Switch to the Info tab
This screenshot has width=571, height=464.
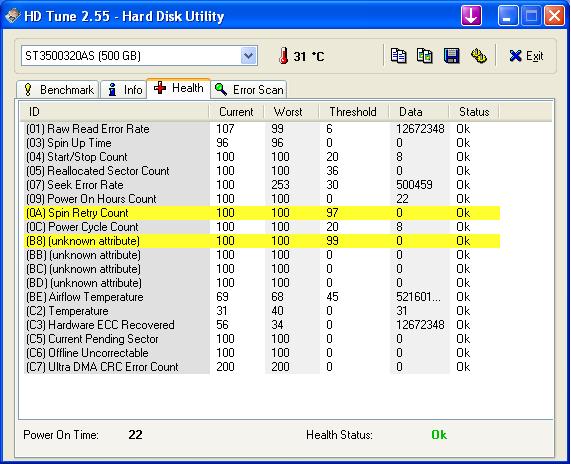tap(124, 90)
